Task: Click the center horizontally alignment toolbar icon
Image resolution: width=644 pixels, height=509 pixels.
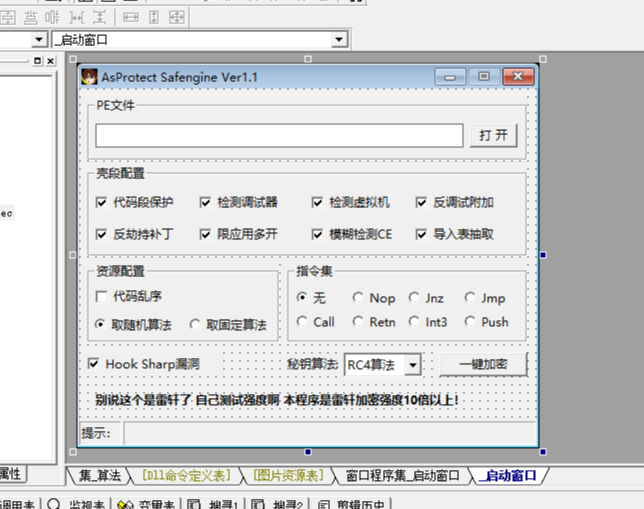Action: click(7, 18)
